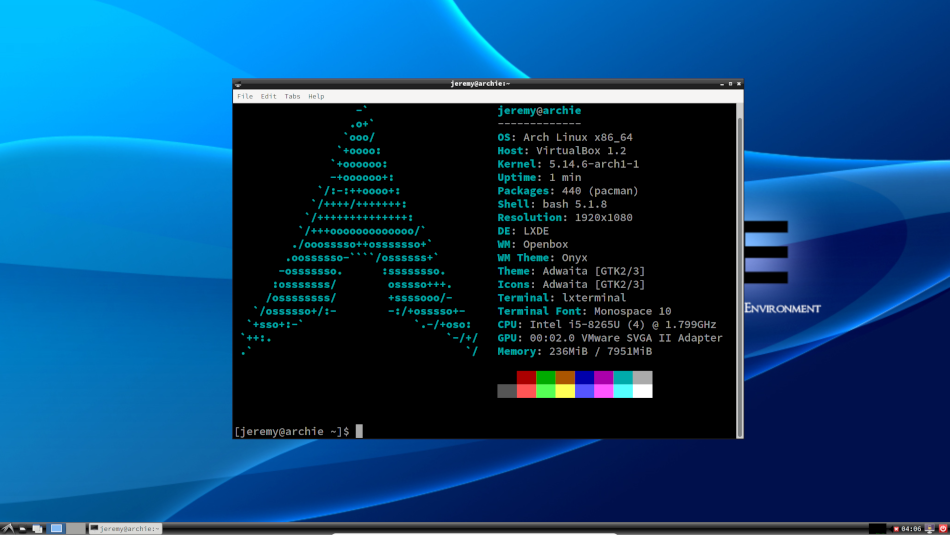
Task: Click the teal swatch in top row
Action: [x=623, y=377]
